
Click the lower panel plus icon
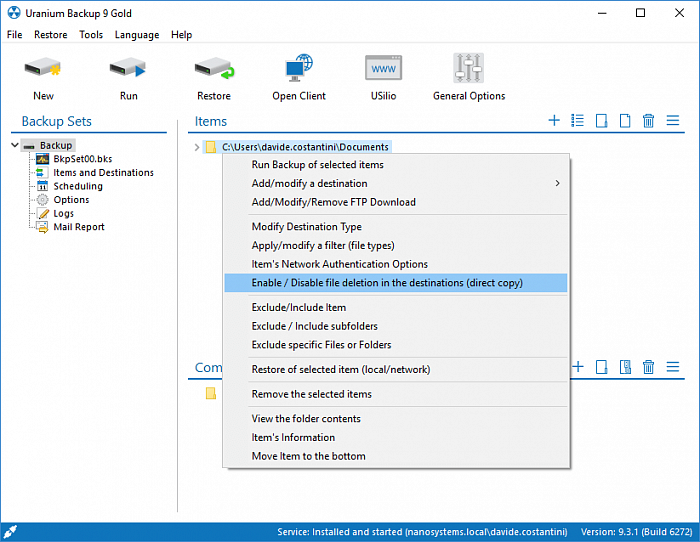(x=578, y=367)
